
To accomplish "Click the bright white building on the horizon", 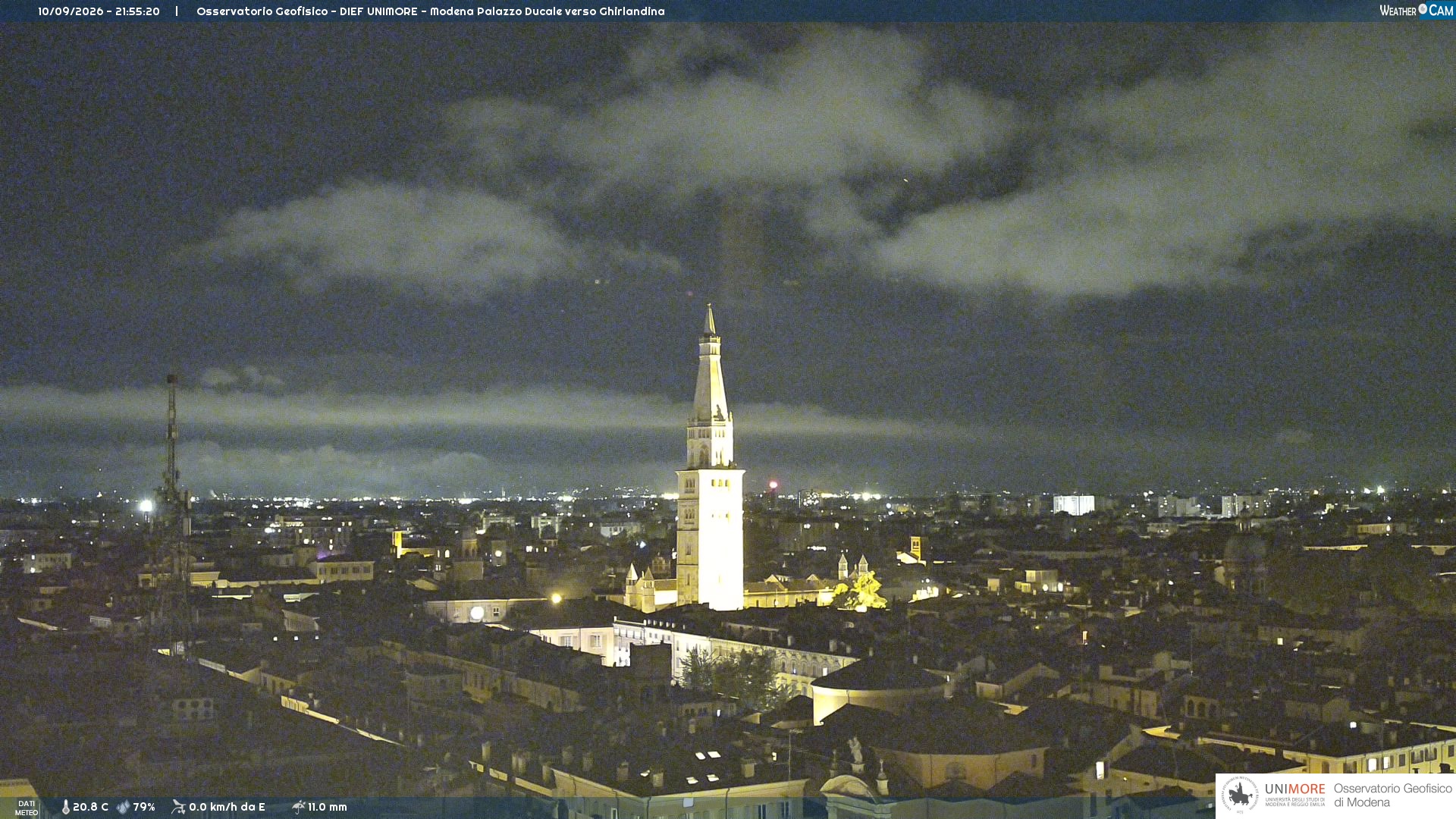I will (x=1073, y=504).
